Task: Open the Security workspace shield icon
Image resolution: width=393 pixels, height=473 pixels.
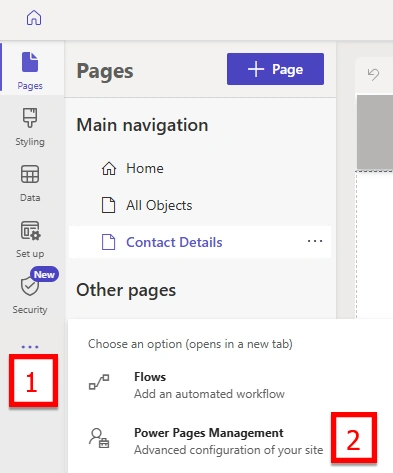Action: [x=30, y=286]
